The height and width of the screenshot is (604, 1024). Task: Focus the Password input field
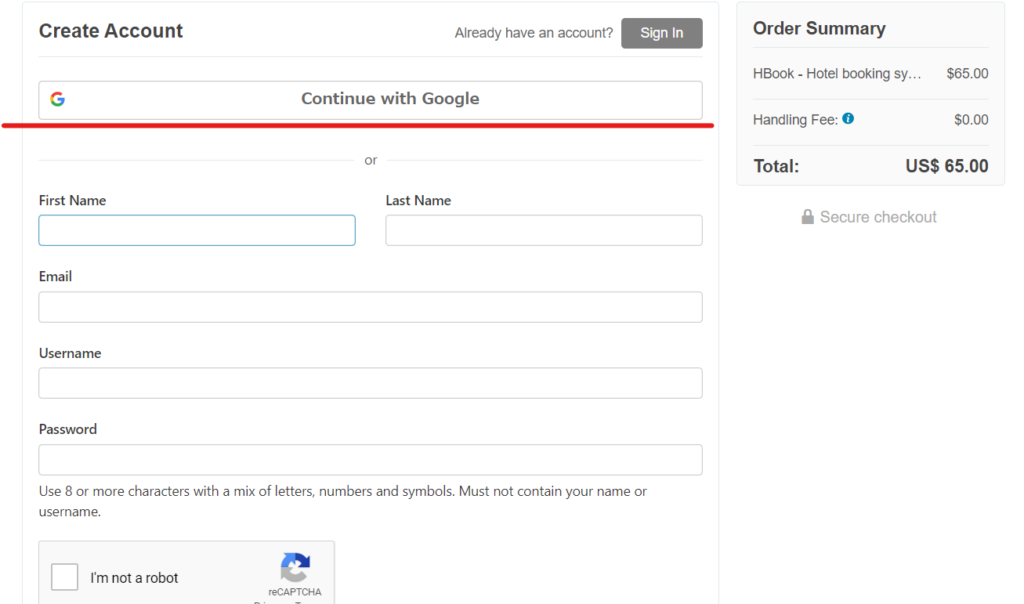tap(370, 460)
